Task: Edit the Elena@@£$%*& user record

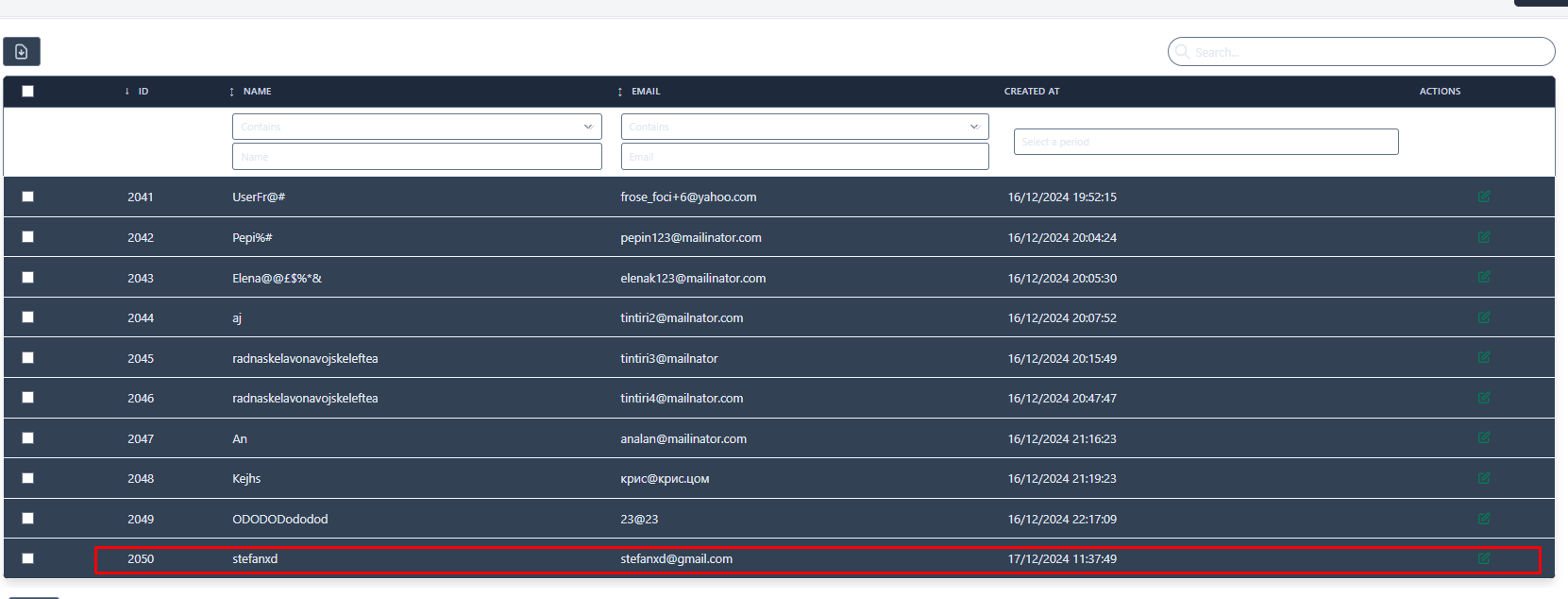Action: [x=1483, y=278]
